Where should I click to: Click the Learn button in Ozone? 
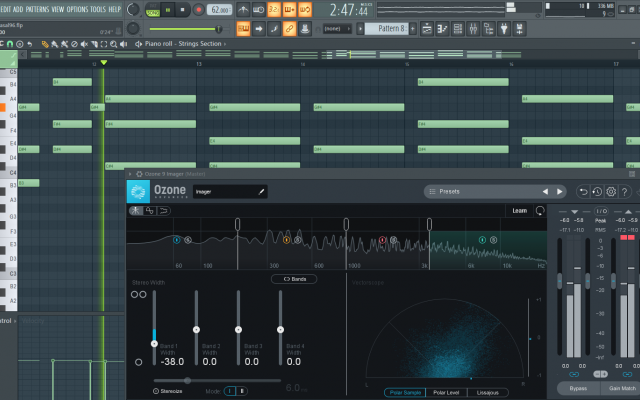tap(520, 211)
